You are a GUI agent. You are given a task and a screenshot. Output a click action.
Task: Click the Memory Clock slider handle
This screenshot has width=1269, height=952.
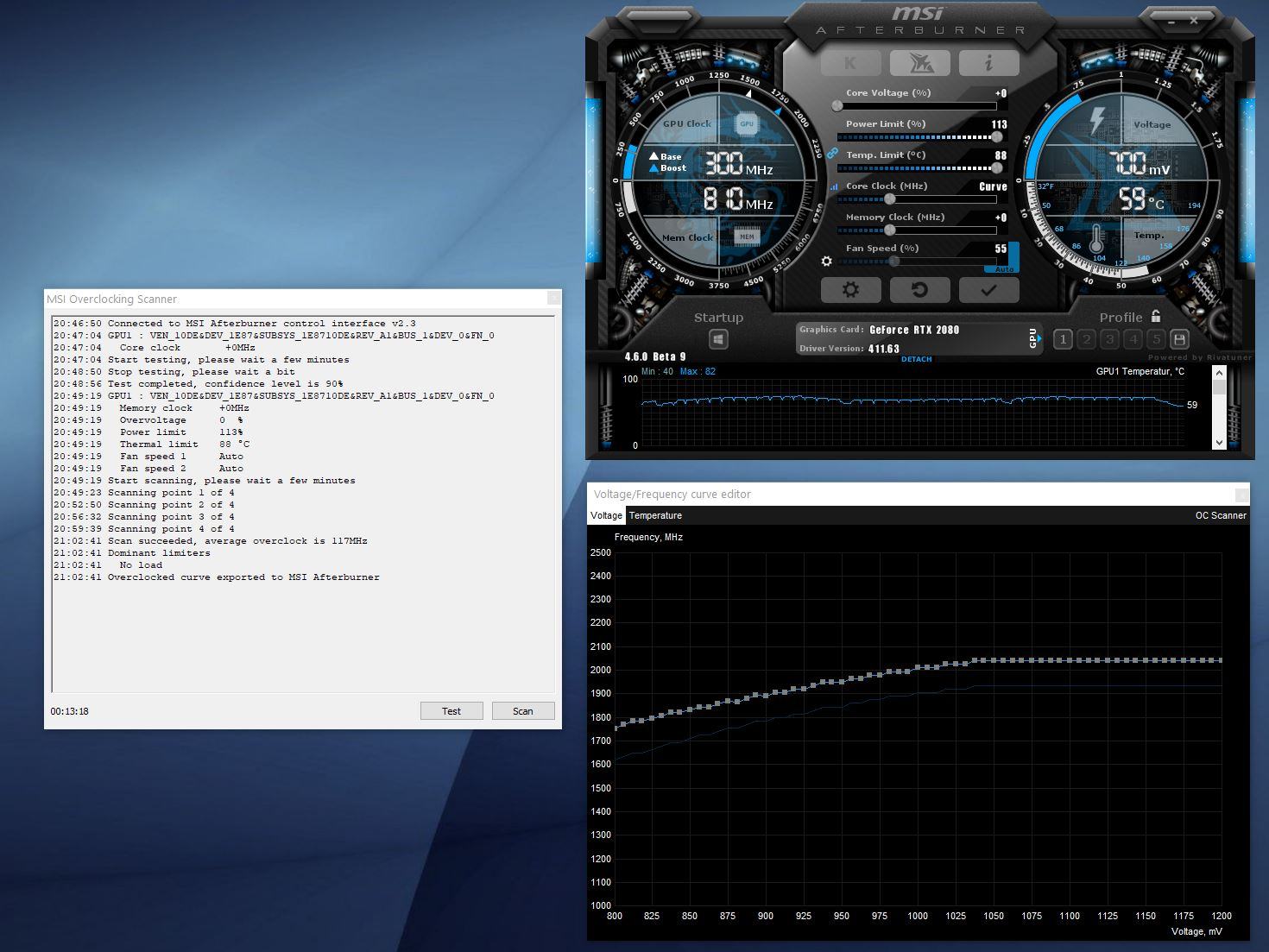[x=890, y=230]
